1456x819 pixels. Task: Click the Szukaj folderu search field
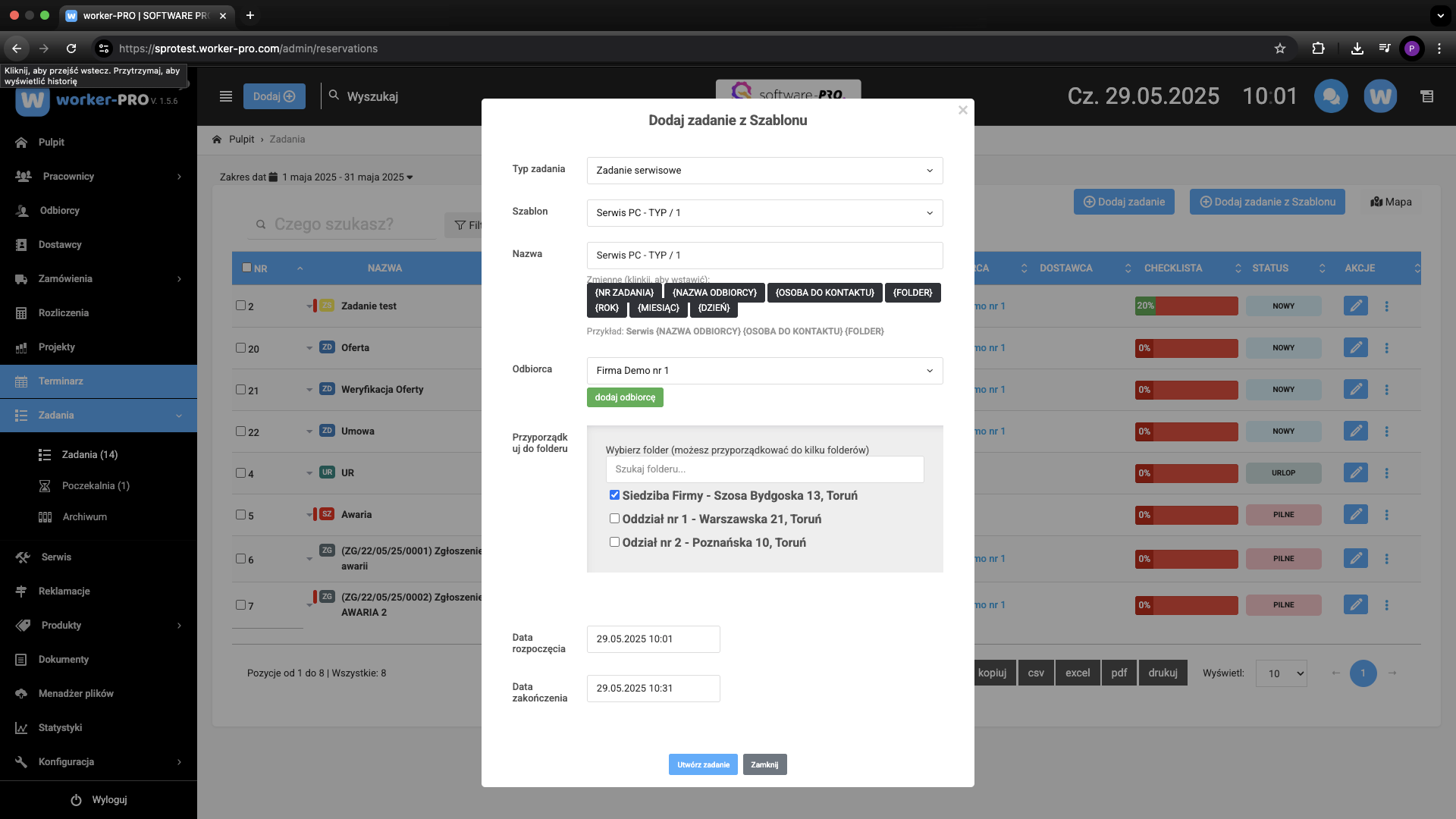[764, 469]
